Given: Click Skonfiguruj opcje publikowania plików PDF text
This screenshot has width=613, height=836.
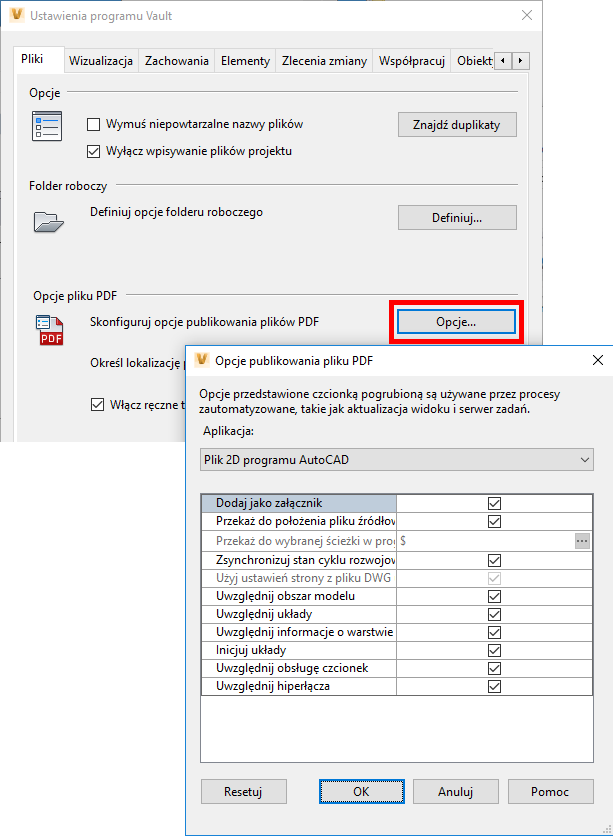Looking at the screenshot, I should [204, 322].
